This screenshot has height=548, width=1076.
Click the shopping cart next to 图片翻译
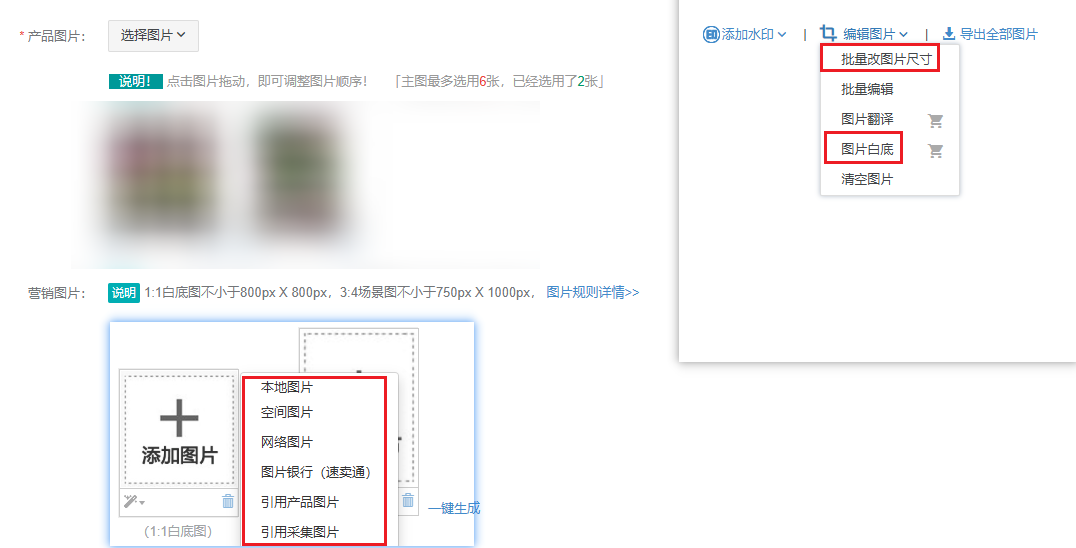(935, 121)
